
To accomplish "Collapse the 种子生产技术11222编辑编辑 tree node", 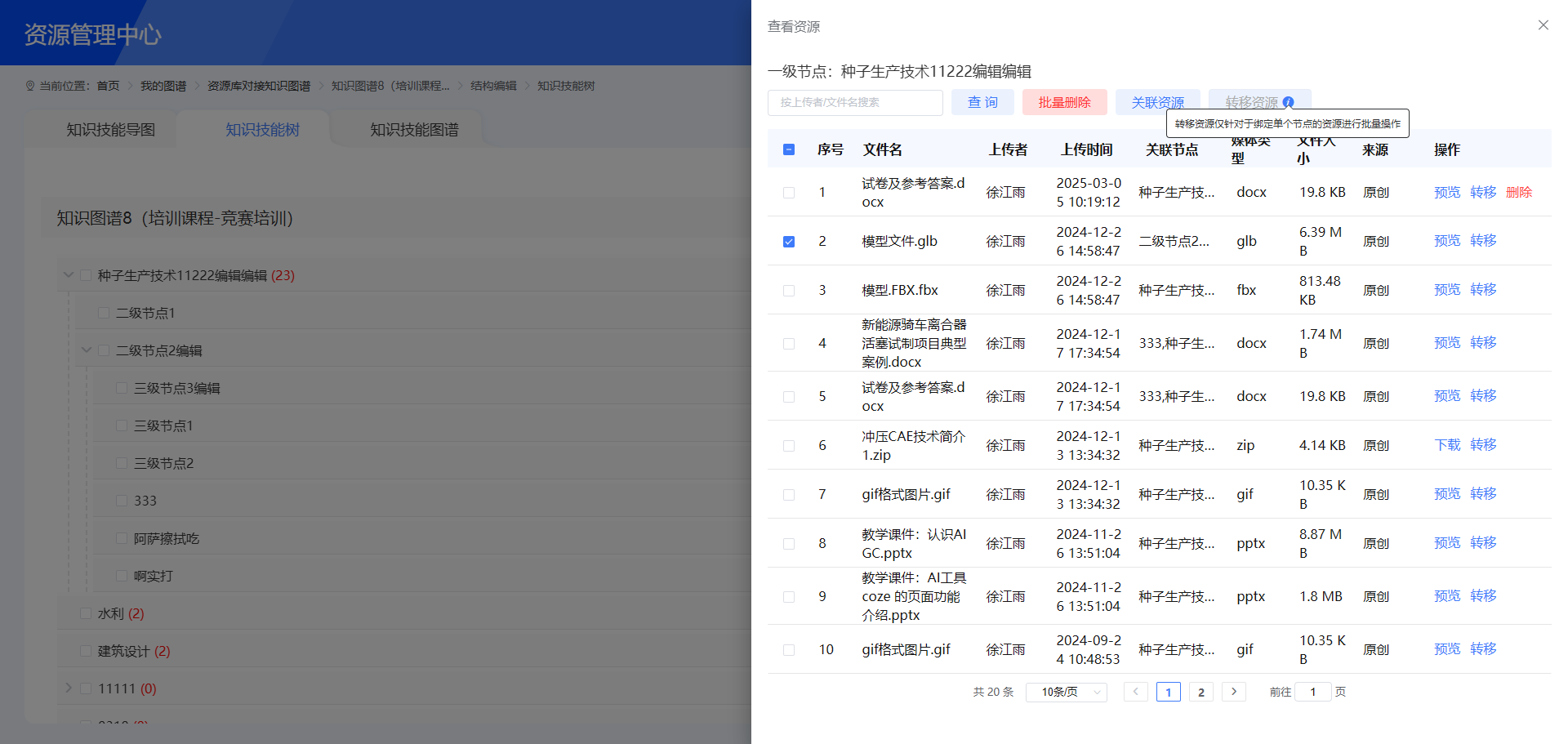I will coord(69,274).
